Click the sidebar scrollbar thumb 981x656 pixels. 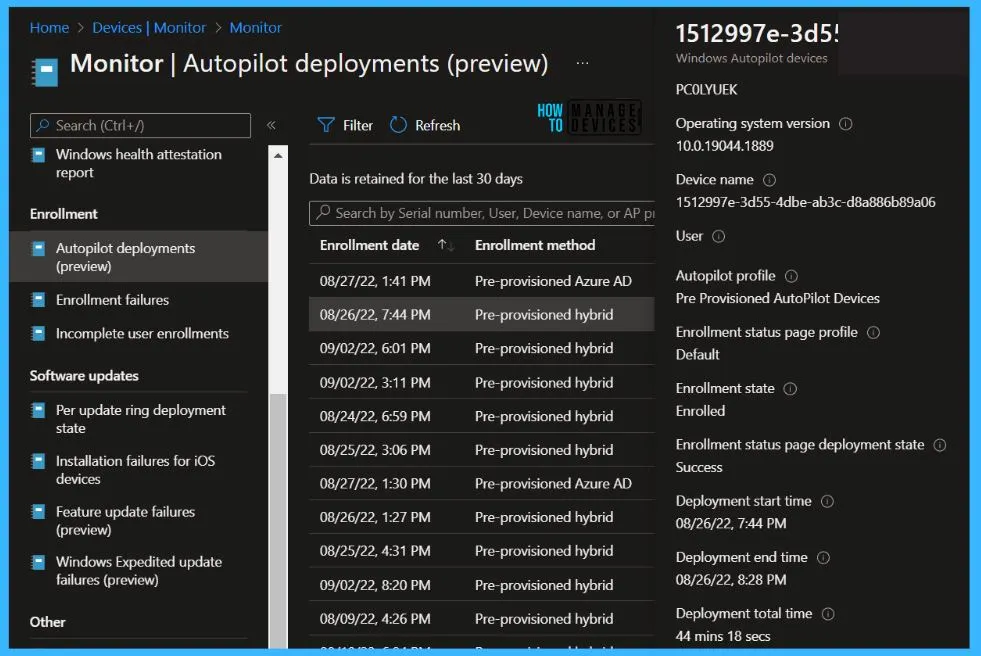(278, 521)
